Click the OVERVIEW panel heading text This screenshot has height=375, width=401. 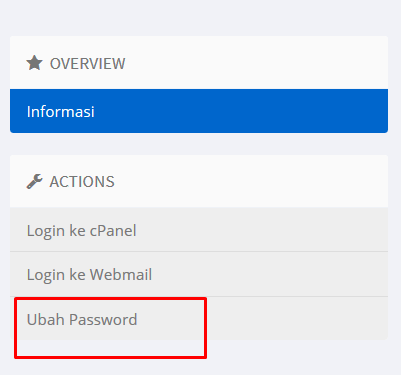[88, 63]
